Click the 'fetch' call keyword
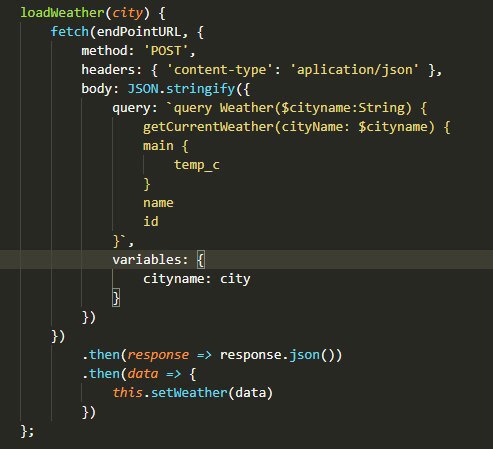 70,32
